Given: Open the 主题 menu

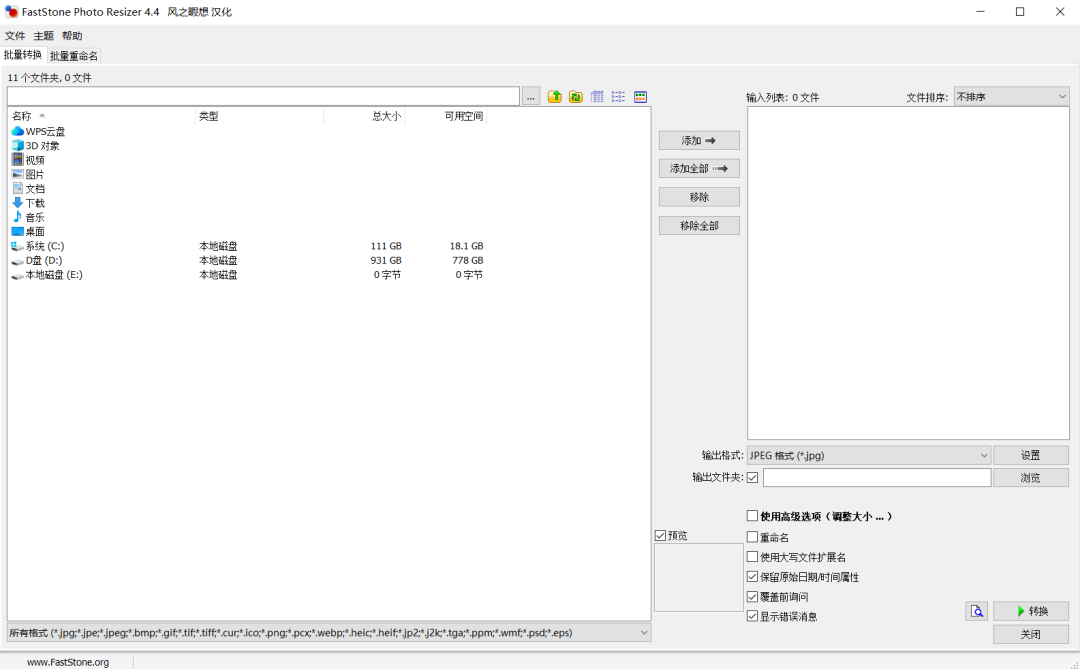Looking at the screenshot, I should pos(43,36).
